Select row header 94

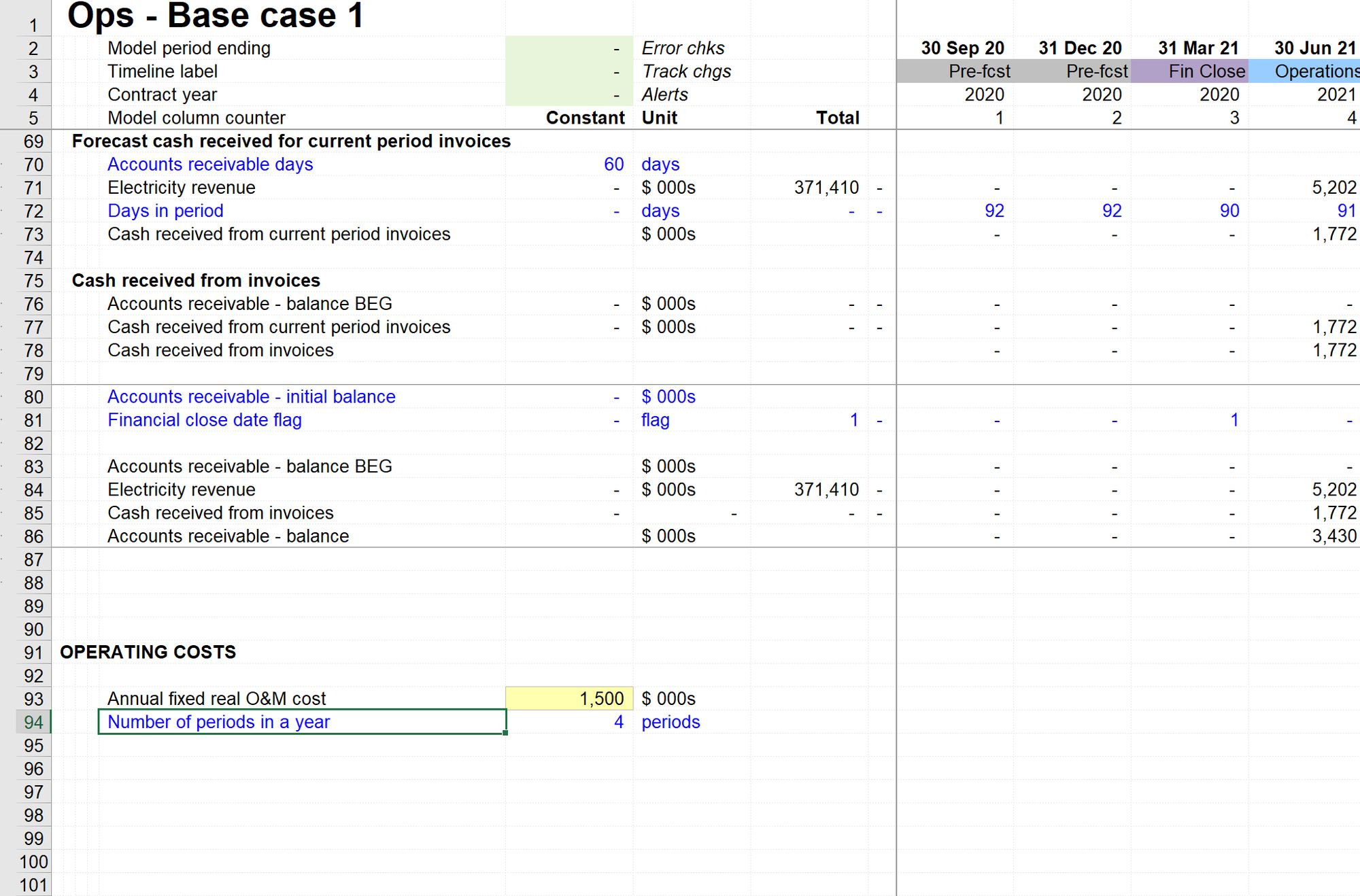33,722
